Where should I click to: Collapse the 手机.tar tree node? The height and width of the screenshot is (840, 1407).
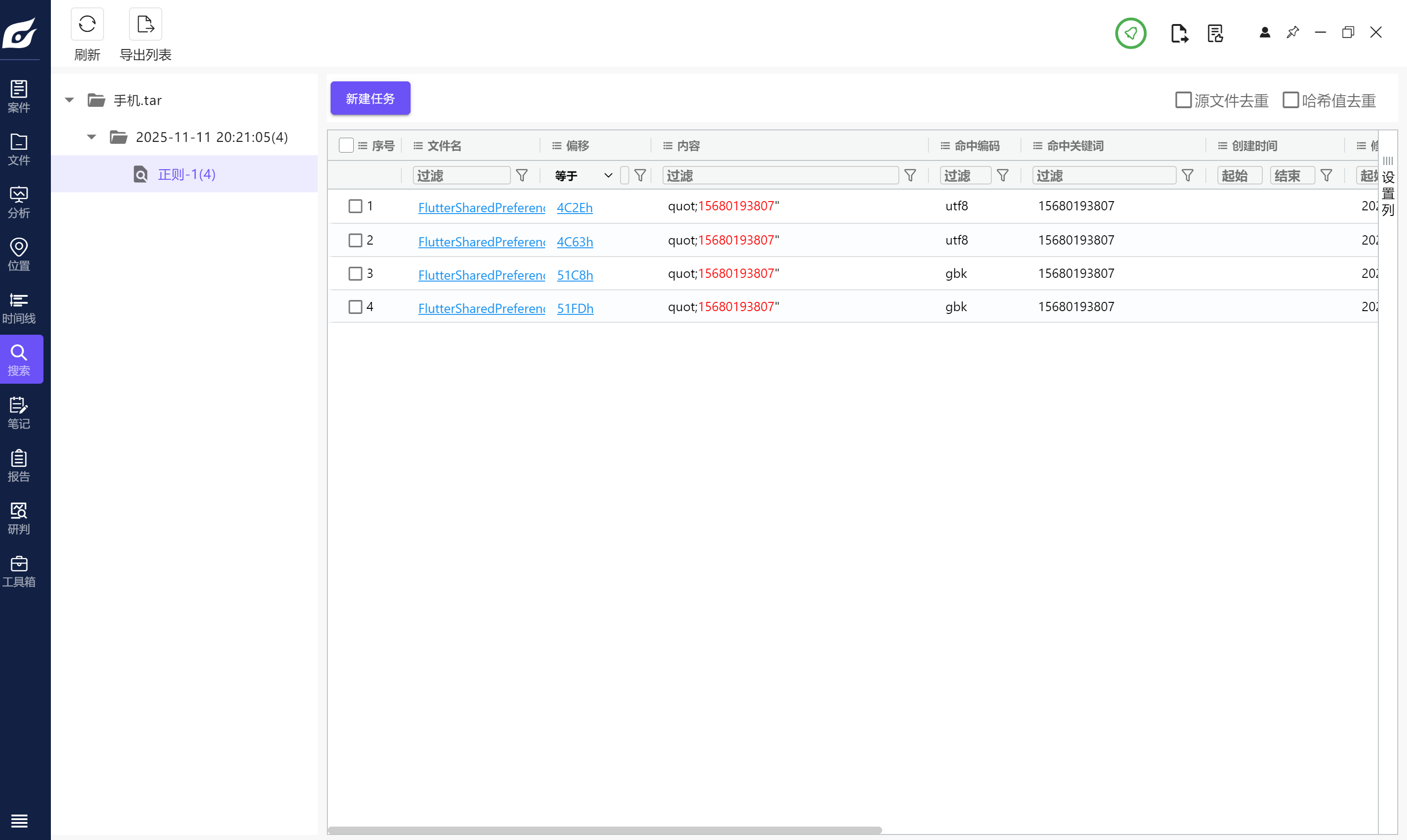(70, 100)
